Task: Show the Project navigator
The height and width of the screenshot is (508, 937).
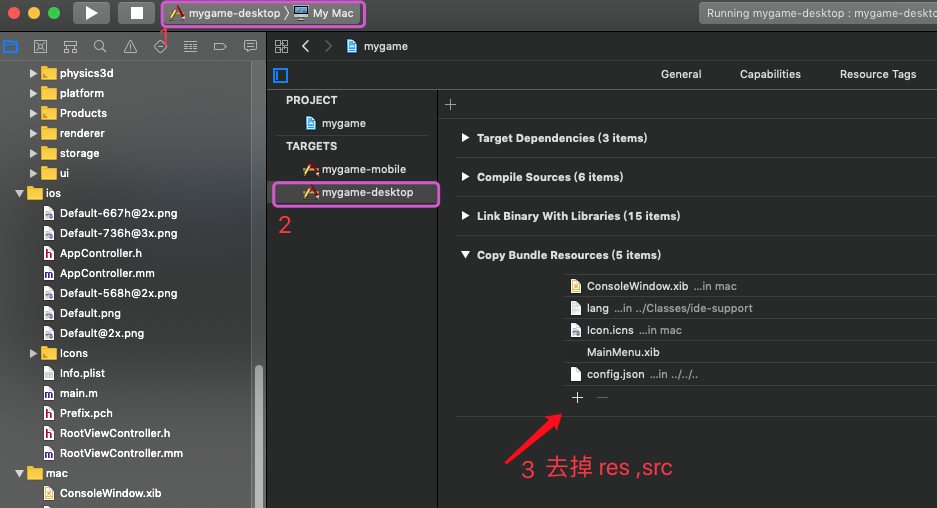Action: [x=11, y=47]
